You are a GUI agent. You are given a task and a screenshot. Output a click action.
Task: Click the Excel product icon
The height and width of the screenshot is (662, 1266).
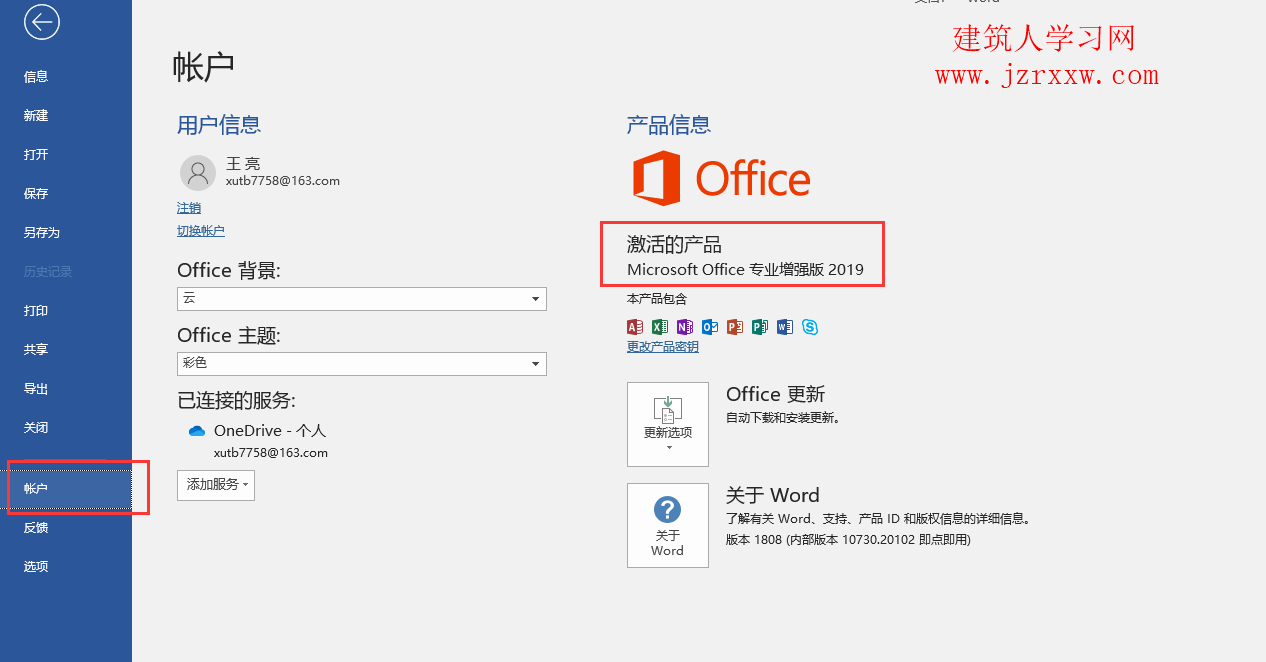(x=660, y=327)
